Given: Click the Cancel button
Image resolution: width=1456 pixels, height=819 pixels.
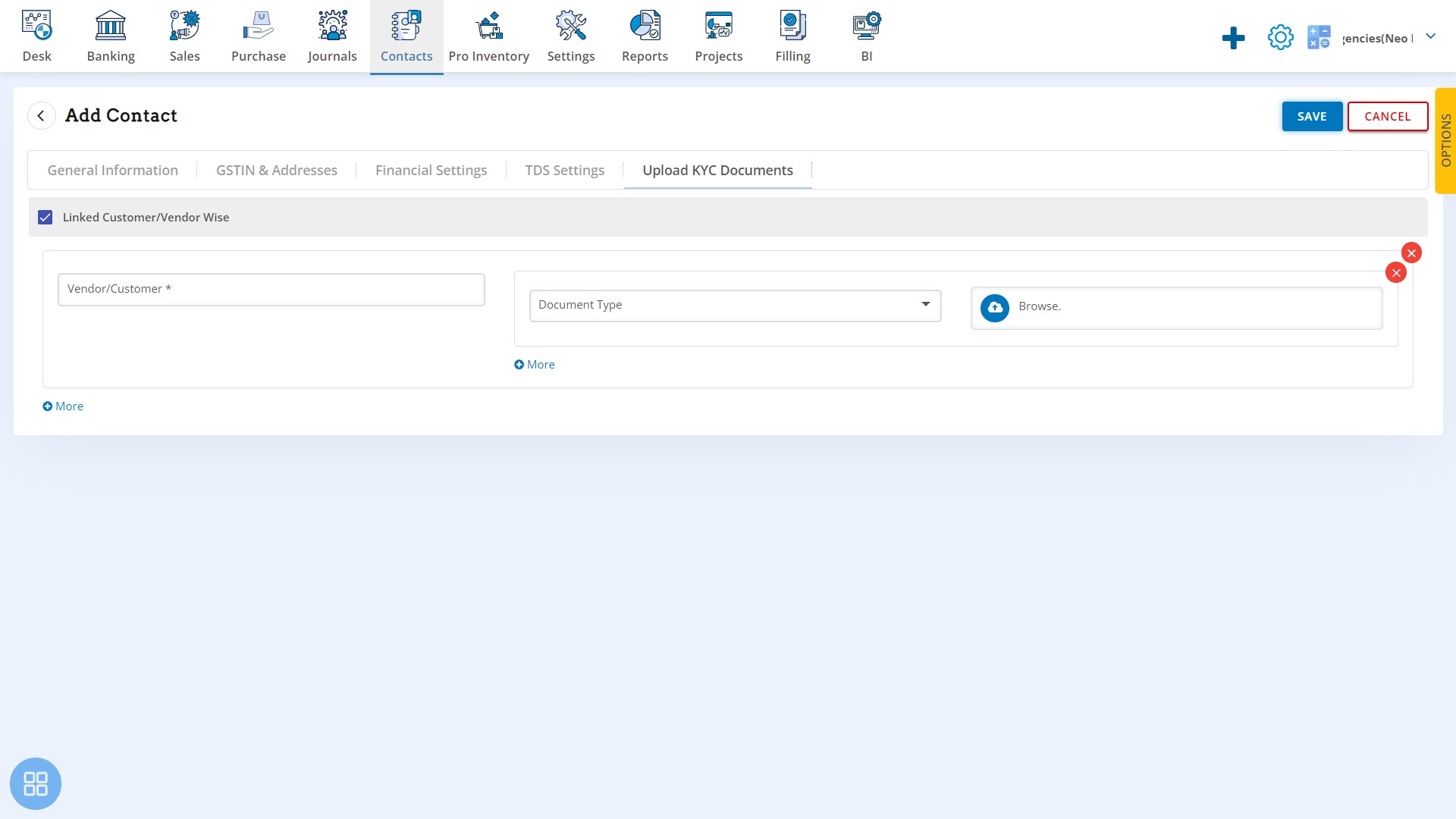Looking at the screenshot, I should [x=1388, y=116].
